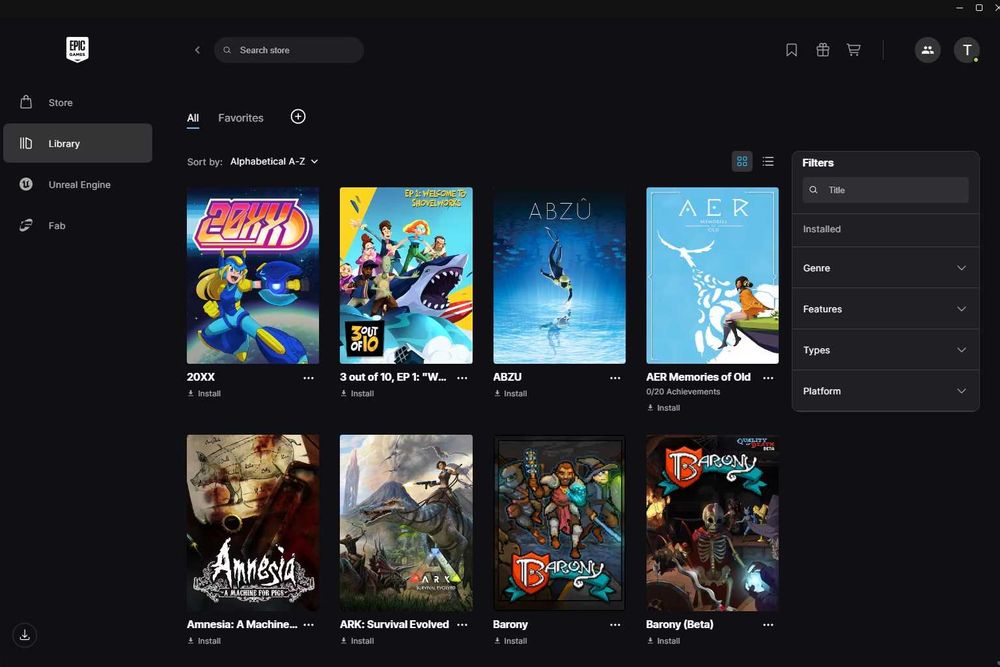Expand the Platform filter
This screenshot has height=667, width=1000.
coord(885,391)
